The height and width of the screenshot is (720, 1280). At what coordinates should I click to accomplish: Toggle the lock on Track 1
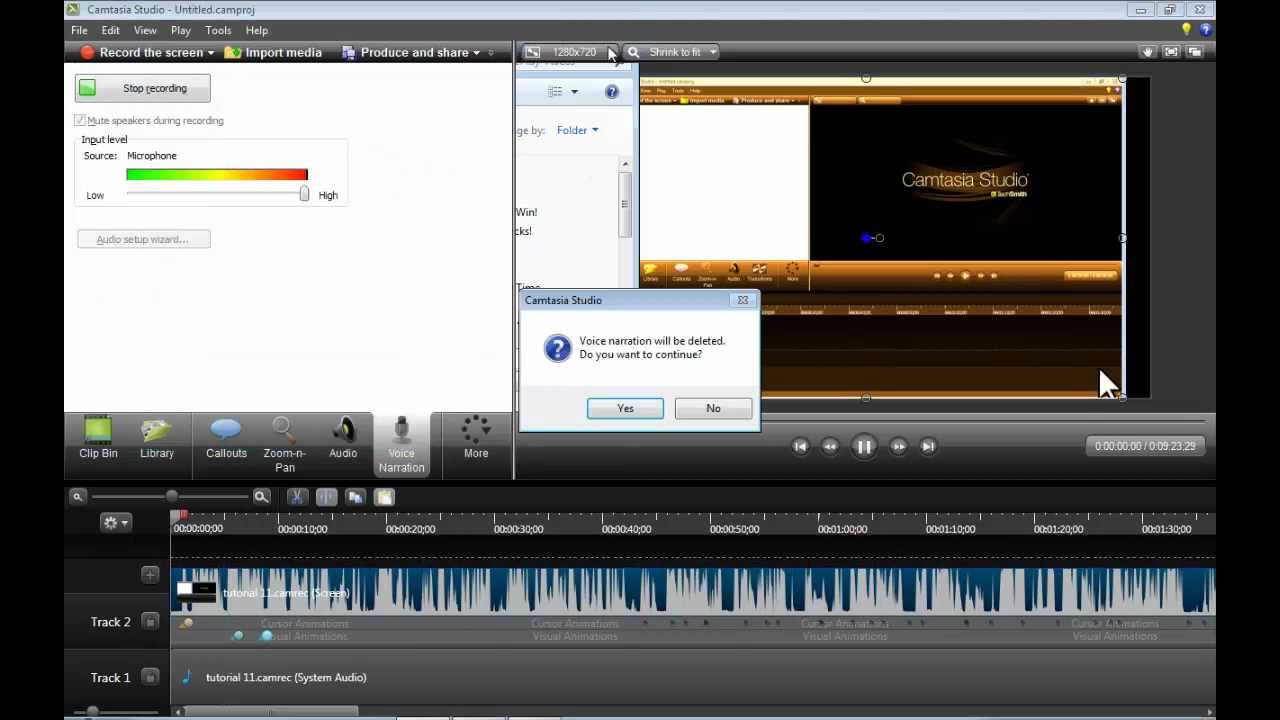pos(150,678)
